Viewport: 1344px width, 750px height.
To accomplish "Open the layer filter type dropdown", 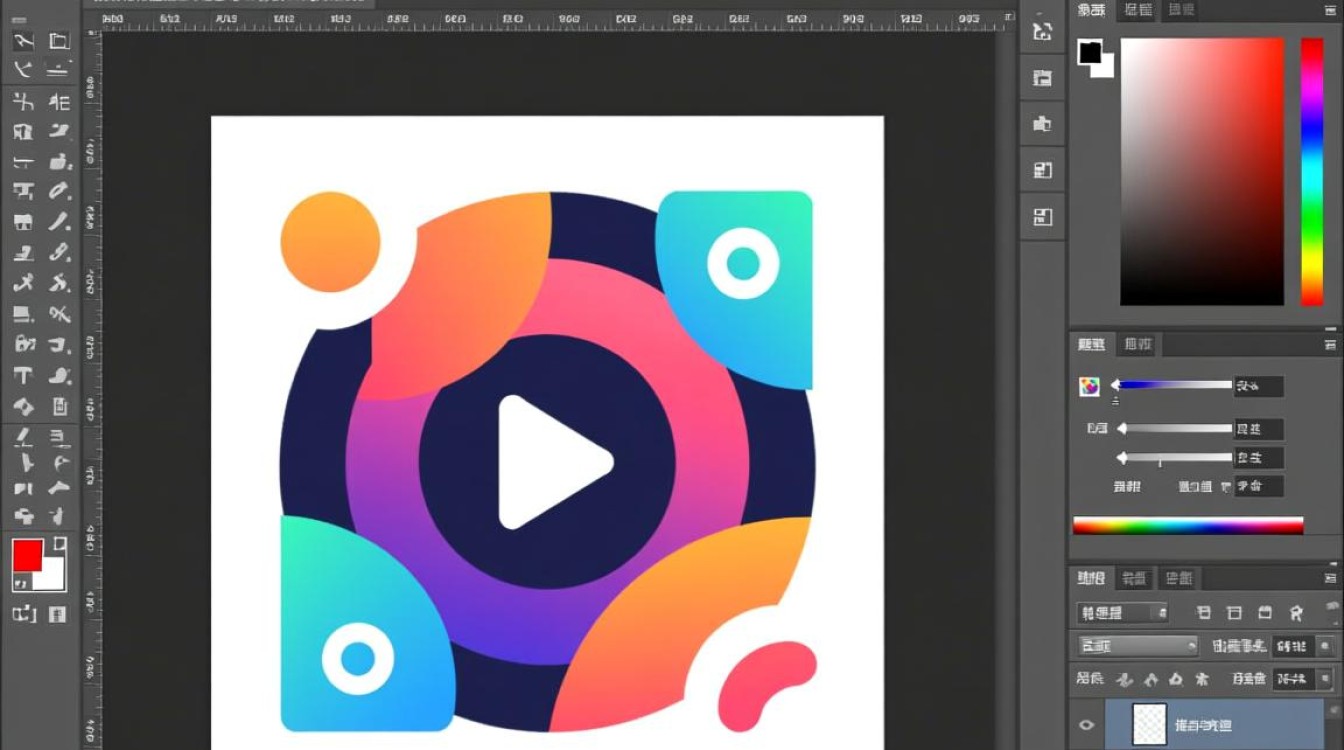I will click(x=1123, y=613).
